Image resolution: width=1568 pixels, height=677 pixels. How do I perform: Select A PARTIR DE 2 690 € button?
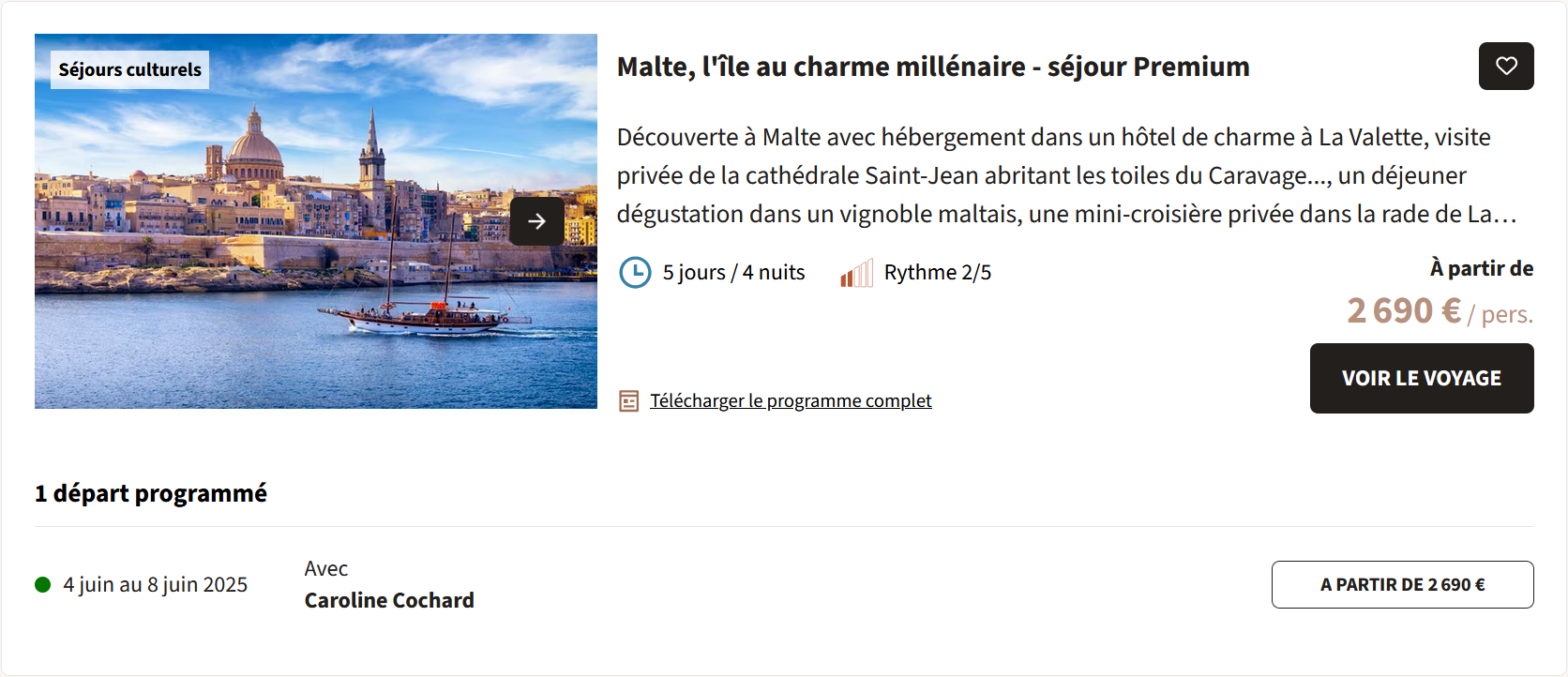tap(1403, 584)
